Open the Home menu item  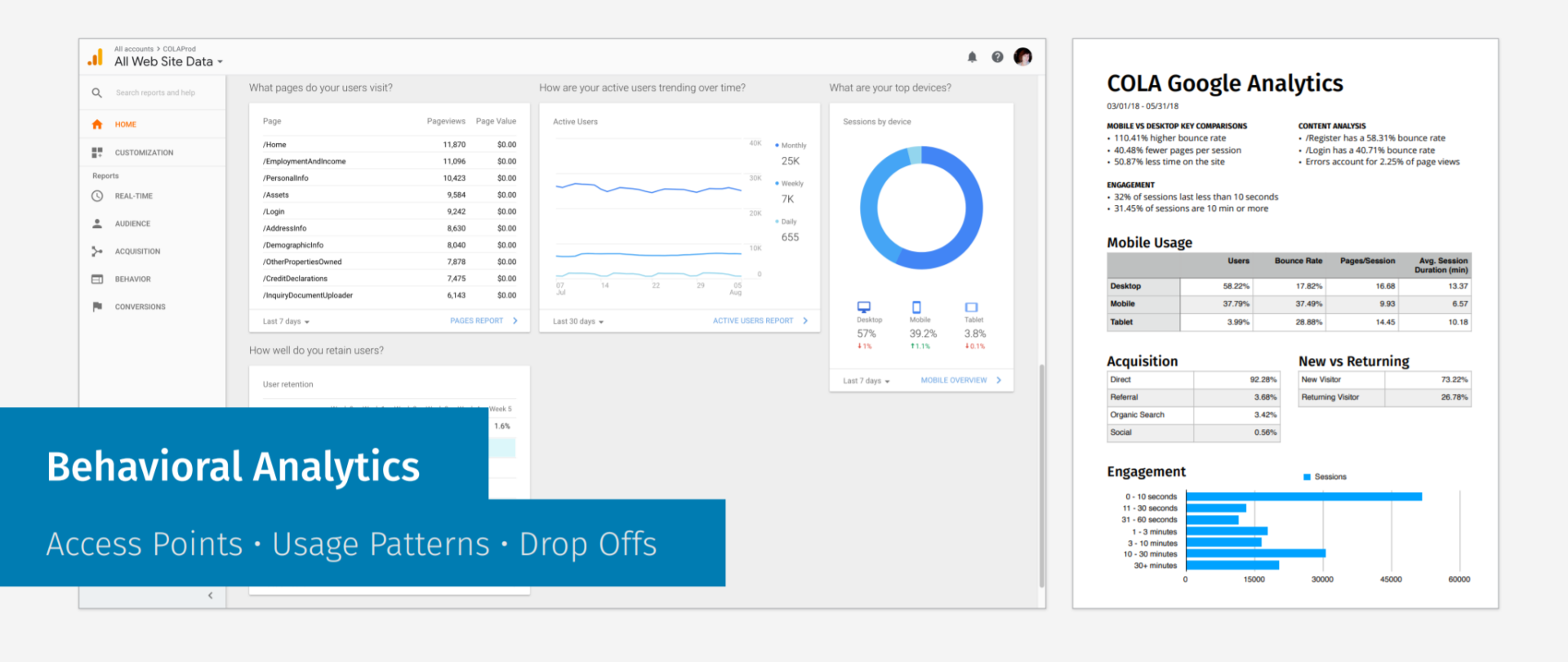(126, 125)
